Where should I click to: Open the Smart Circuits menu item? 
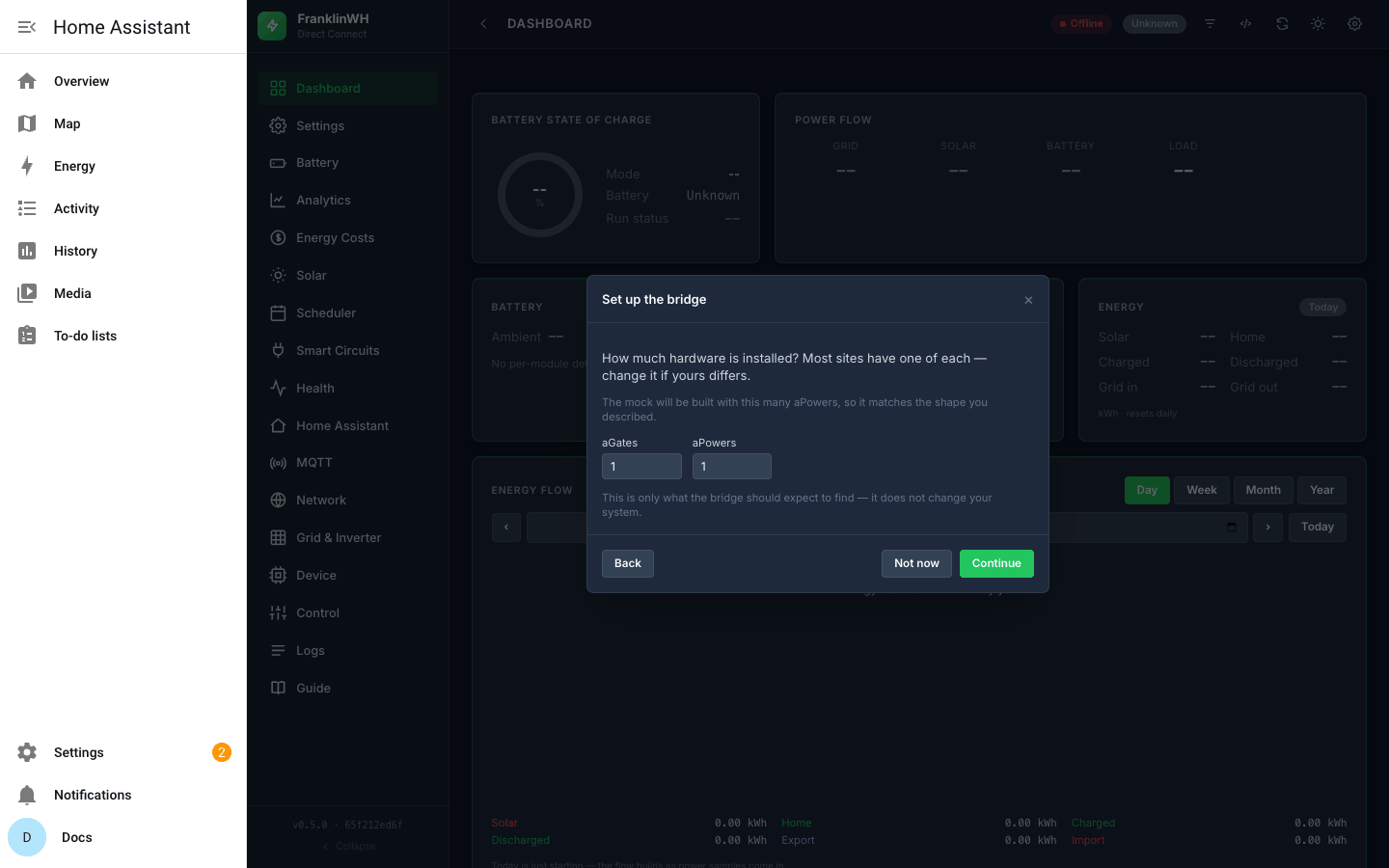(x=347, y=351)
